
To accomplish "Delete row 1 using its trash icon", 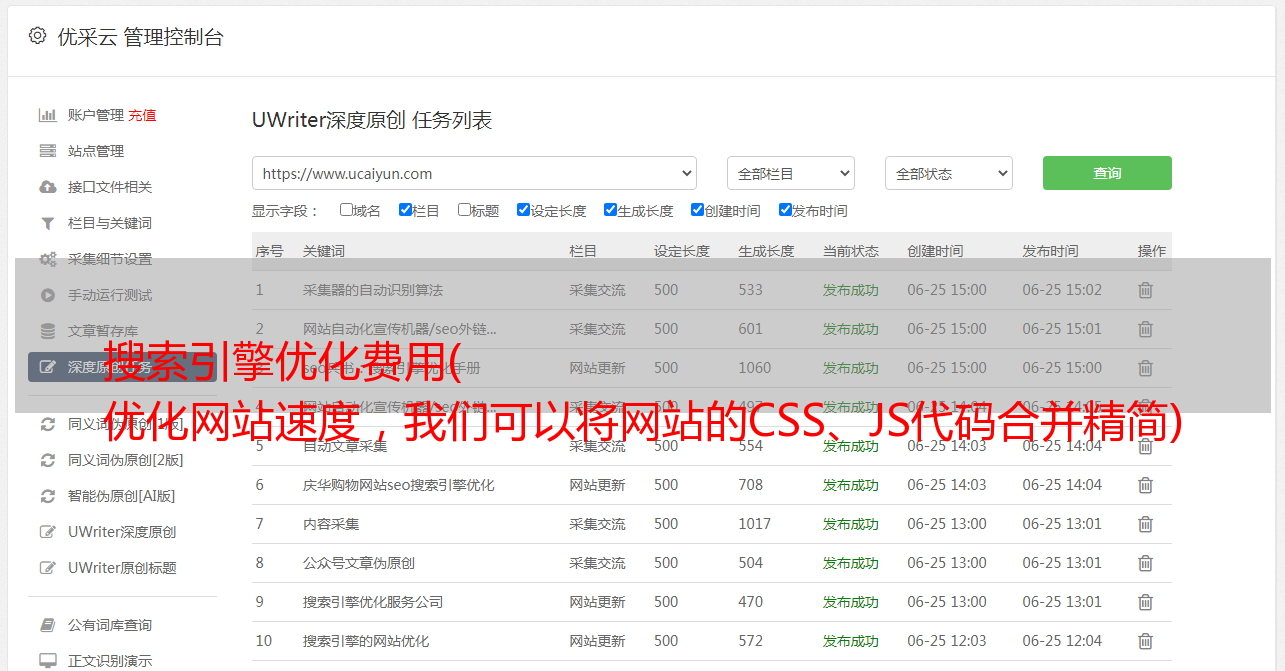I will pyautogui.click(x=1145, y=290).
